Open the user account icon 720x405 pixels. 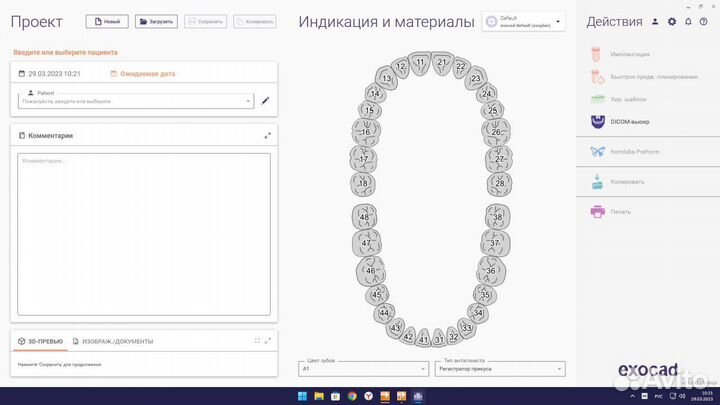tap(655, 22)
